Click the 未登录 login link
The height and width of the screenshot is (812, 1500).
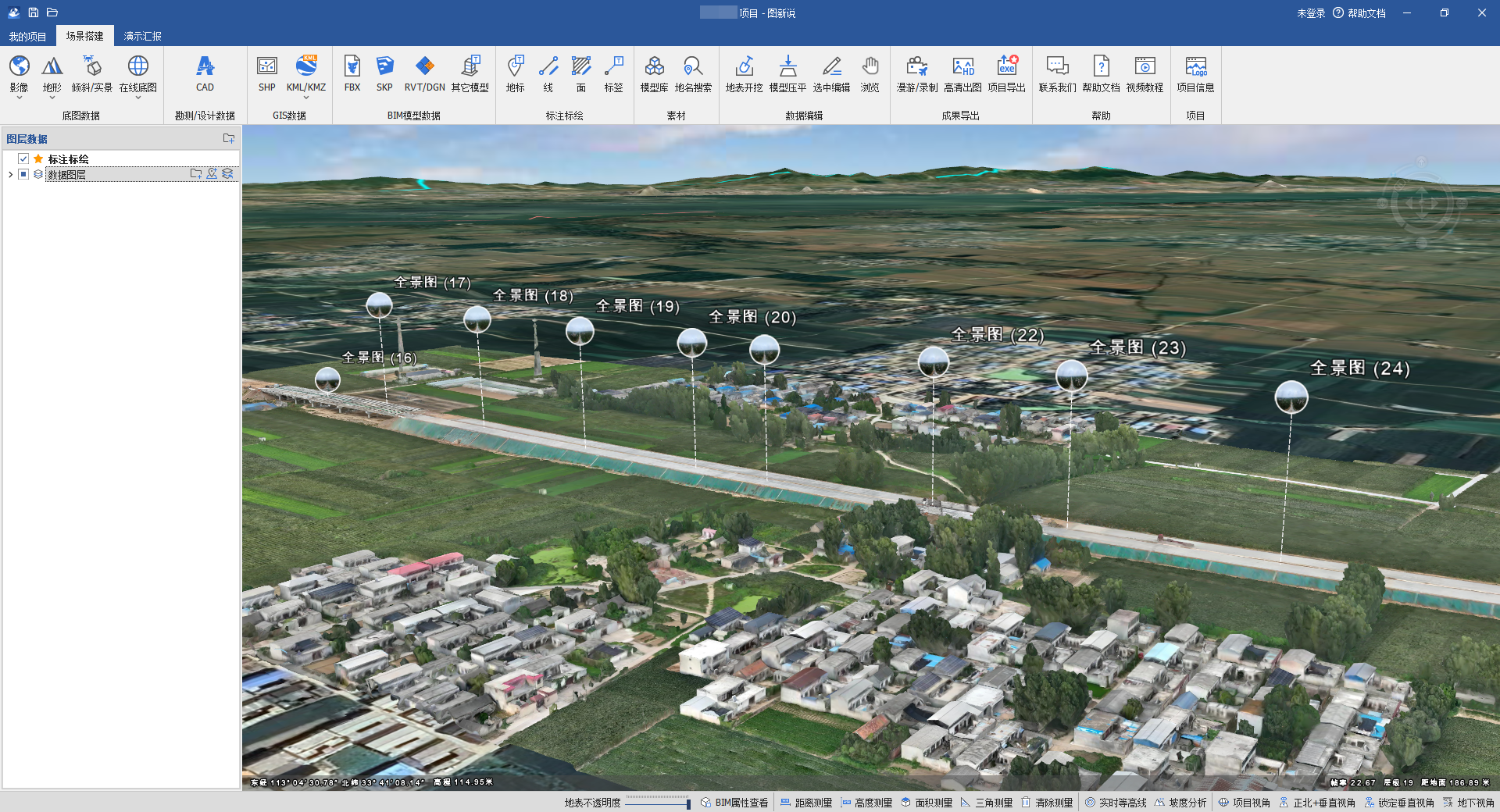1310,13
